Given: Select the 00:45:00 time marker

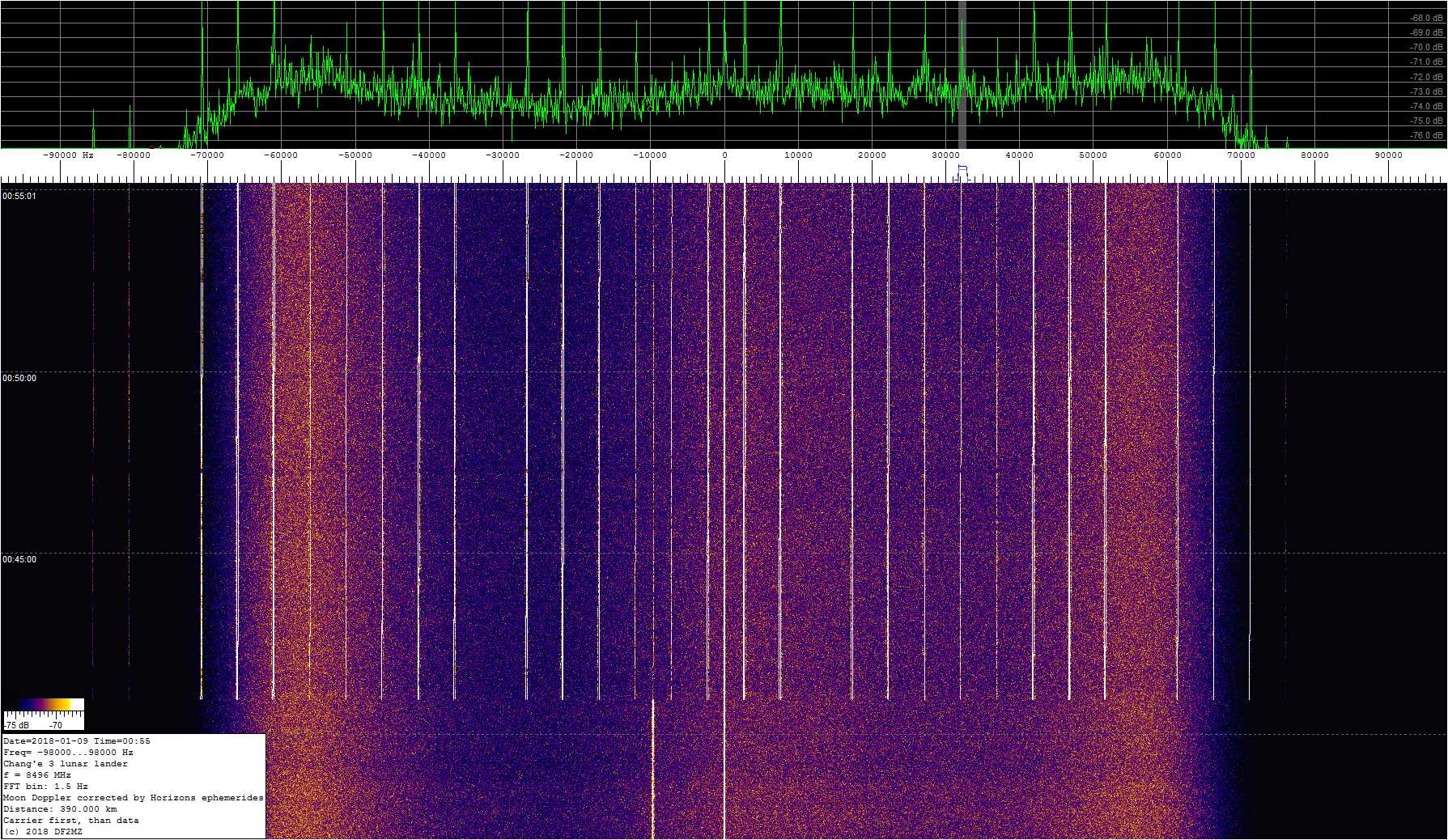Looking at the screenshot, I should tap(19, 559).
